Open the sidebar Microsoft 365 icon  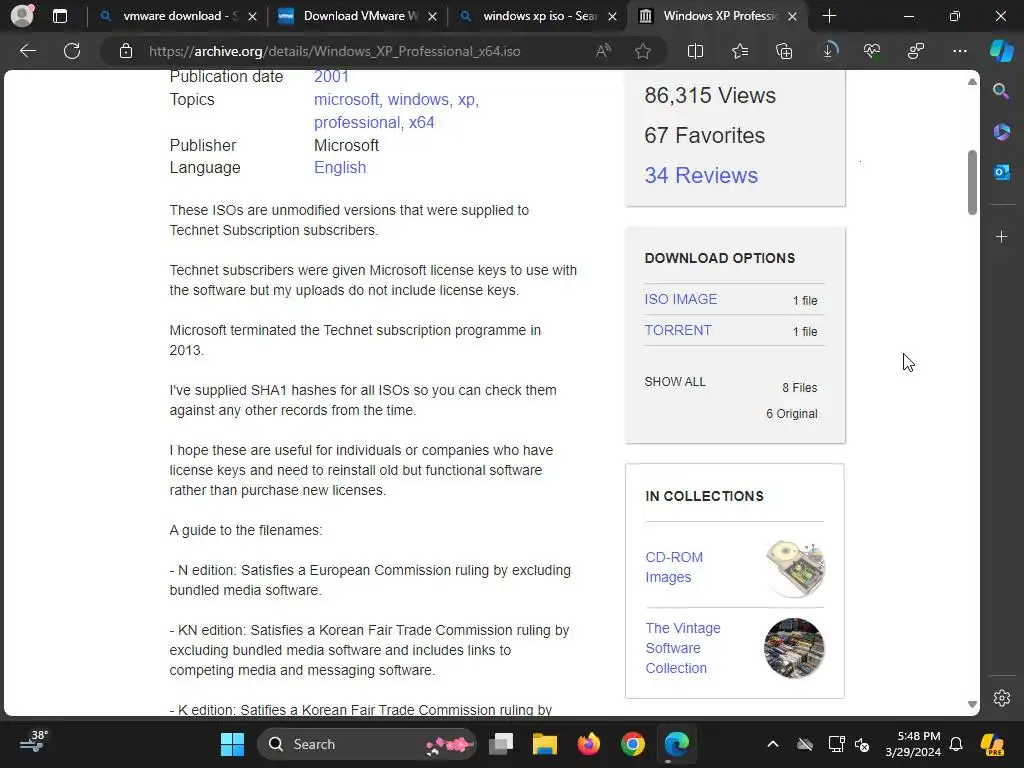(x=1001, y=132)
